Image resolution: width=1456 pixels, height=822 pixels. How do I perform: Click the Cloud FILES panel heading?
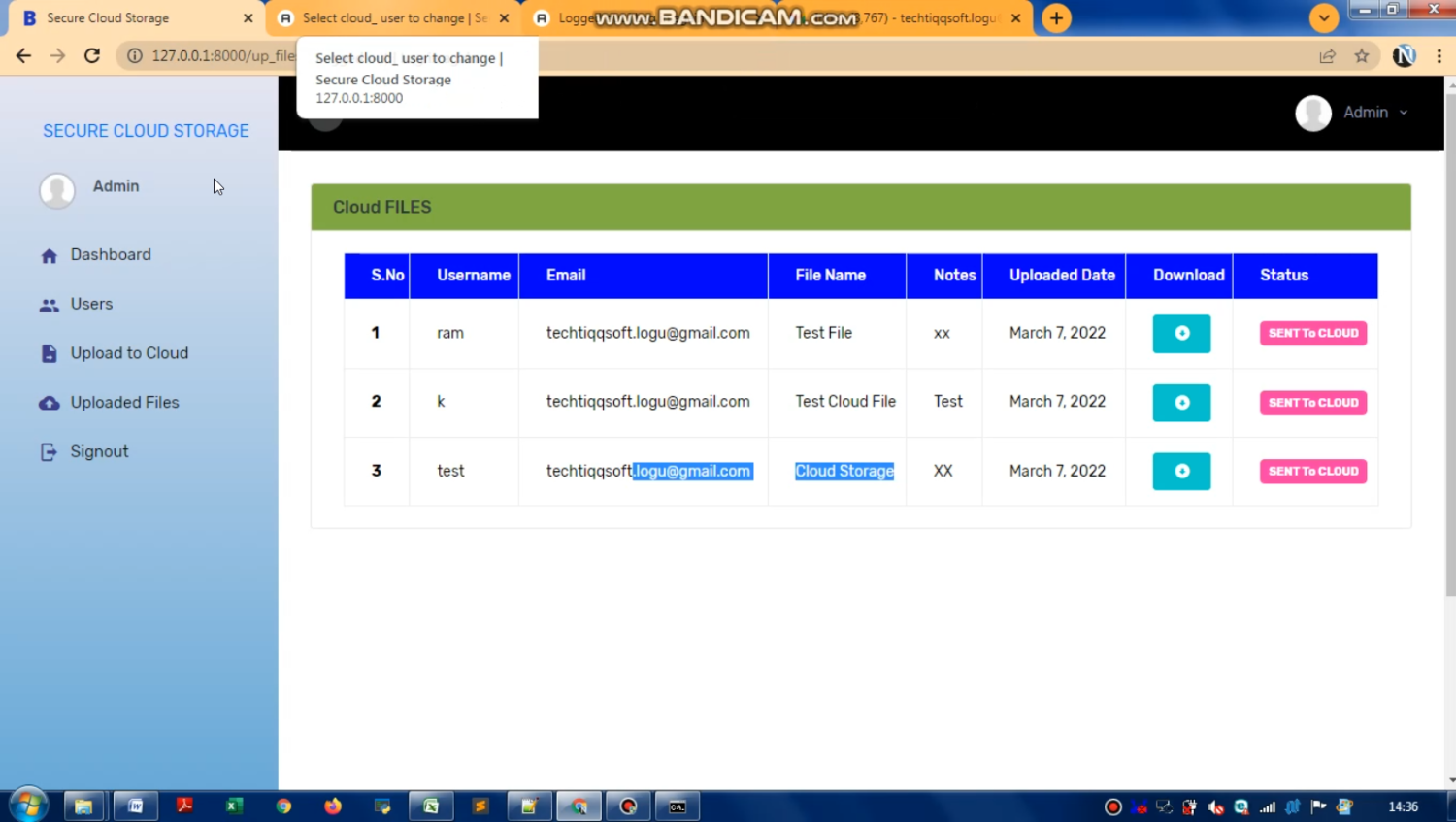[381, 208]
